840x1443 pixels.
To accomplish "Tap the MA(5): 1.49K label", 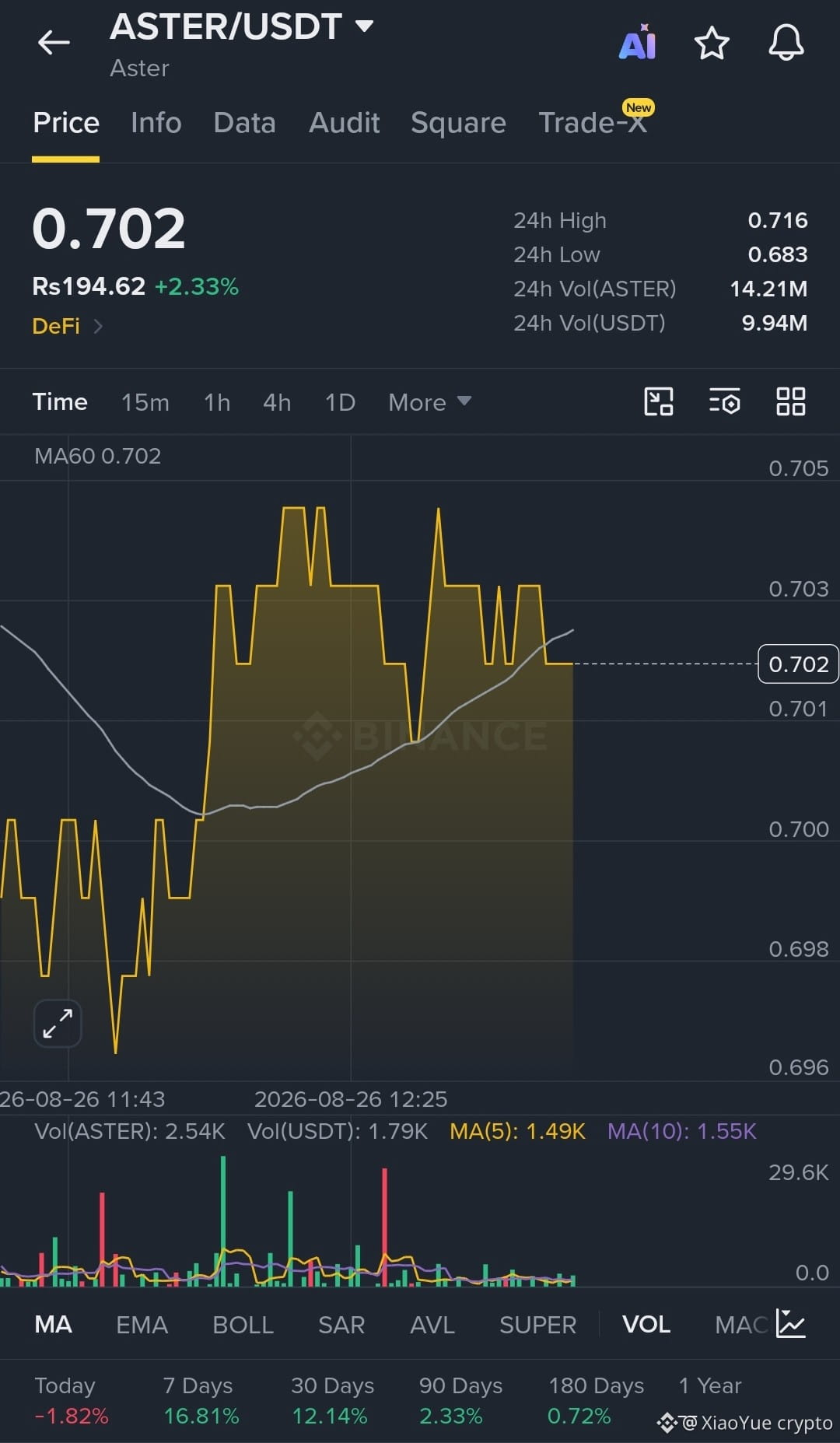I will [517, 1131].
